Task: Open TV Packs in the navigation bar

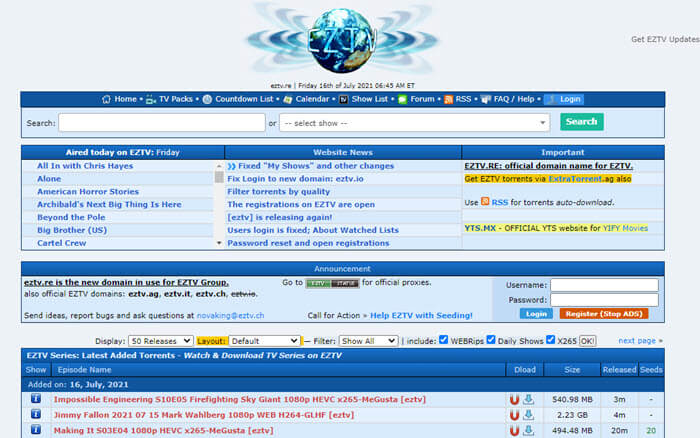Action: tap(175, 99)
